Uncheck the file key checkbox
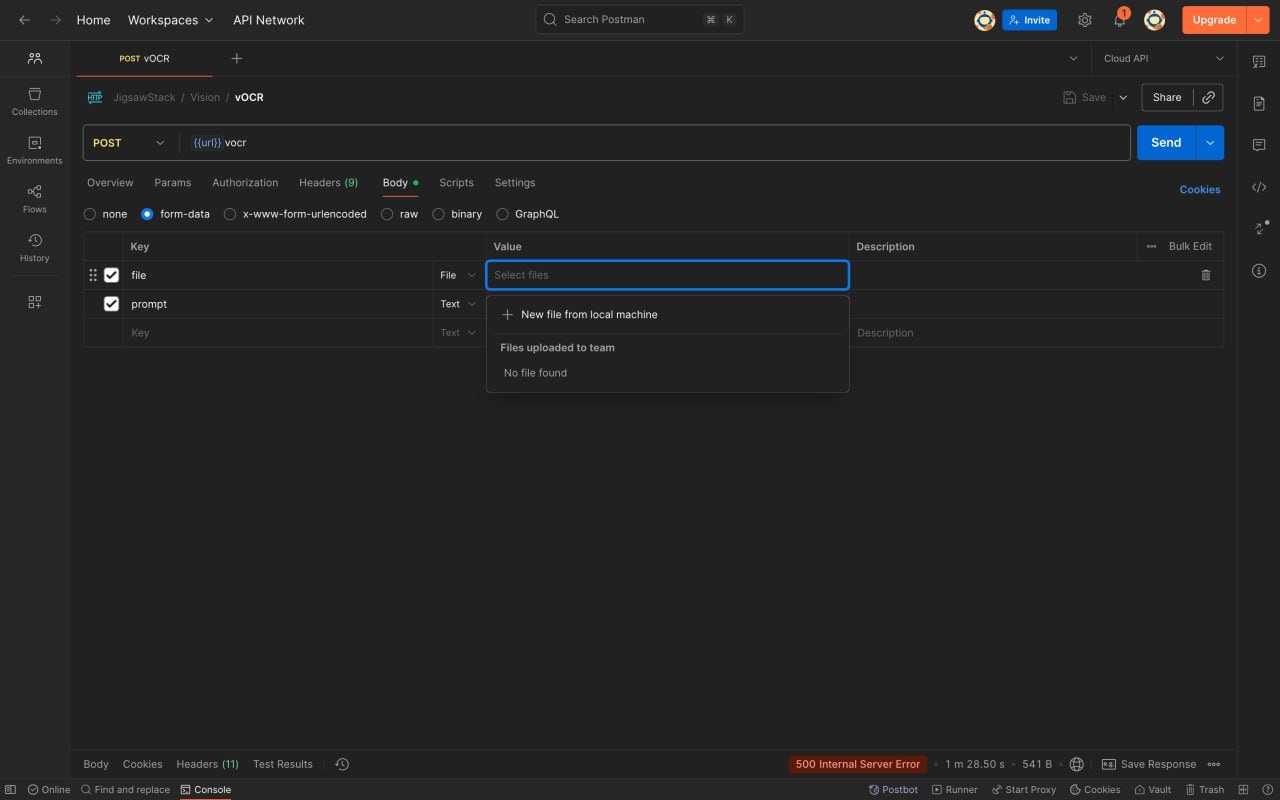 click(x=111, y=275)
